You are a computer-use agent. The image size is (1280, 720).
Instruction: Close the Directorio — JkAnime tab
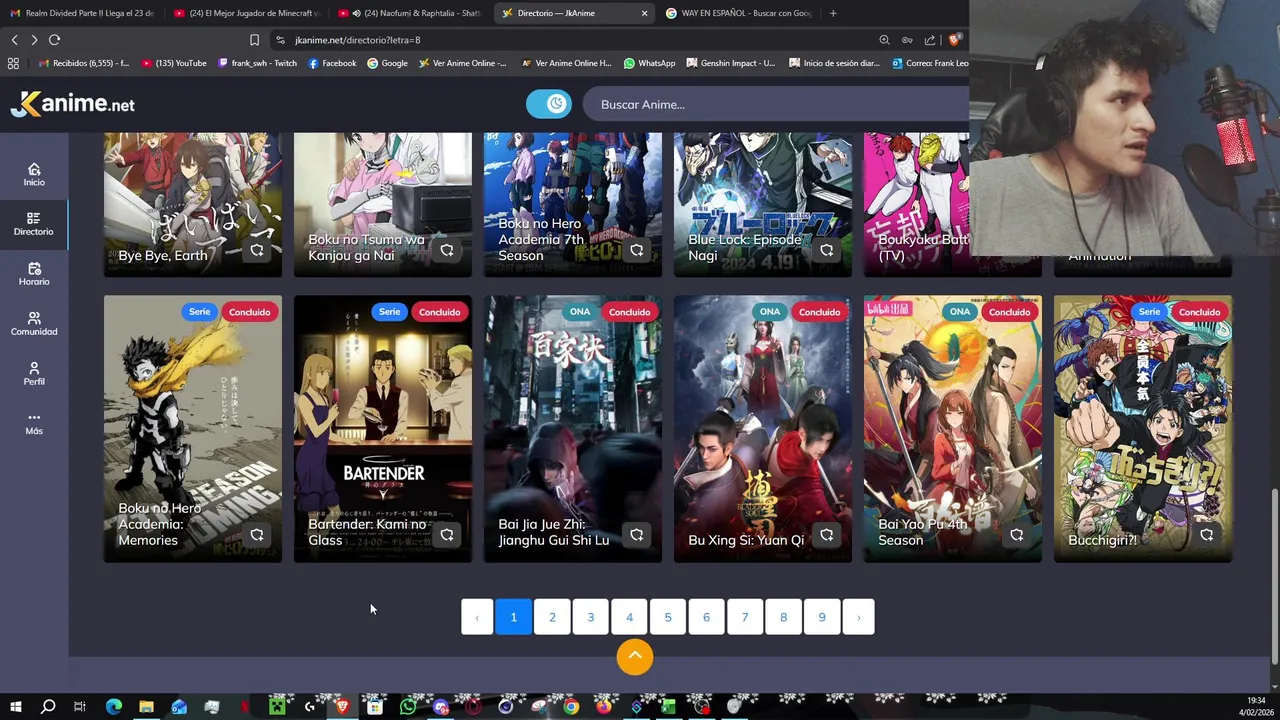click(x=644, y=13)
